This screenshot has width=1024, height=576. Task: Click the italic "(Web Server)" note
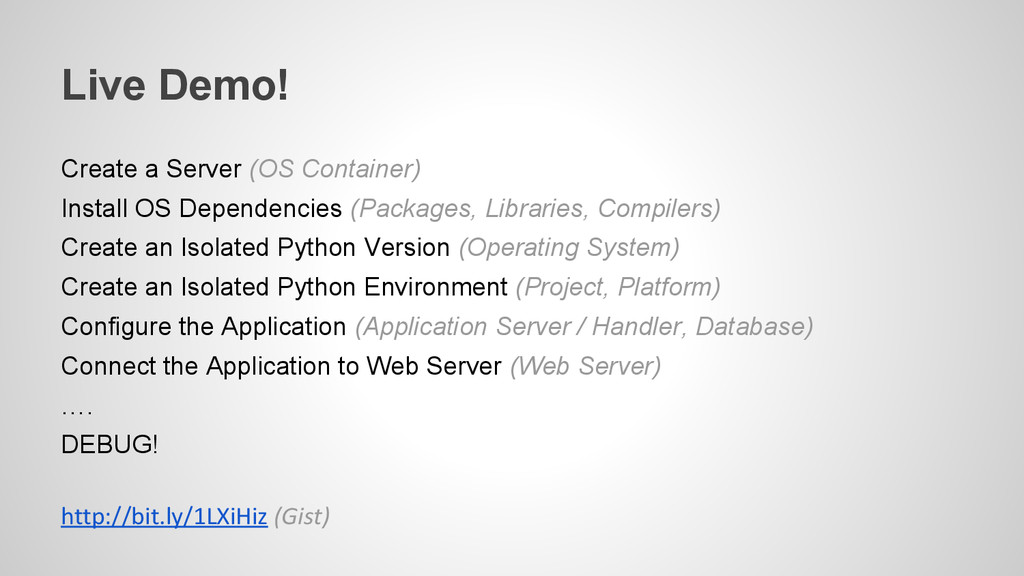point(585,367)
